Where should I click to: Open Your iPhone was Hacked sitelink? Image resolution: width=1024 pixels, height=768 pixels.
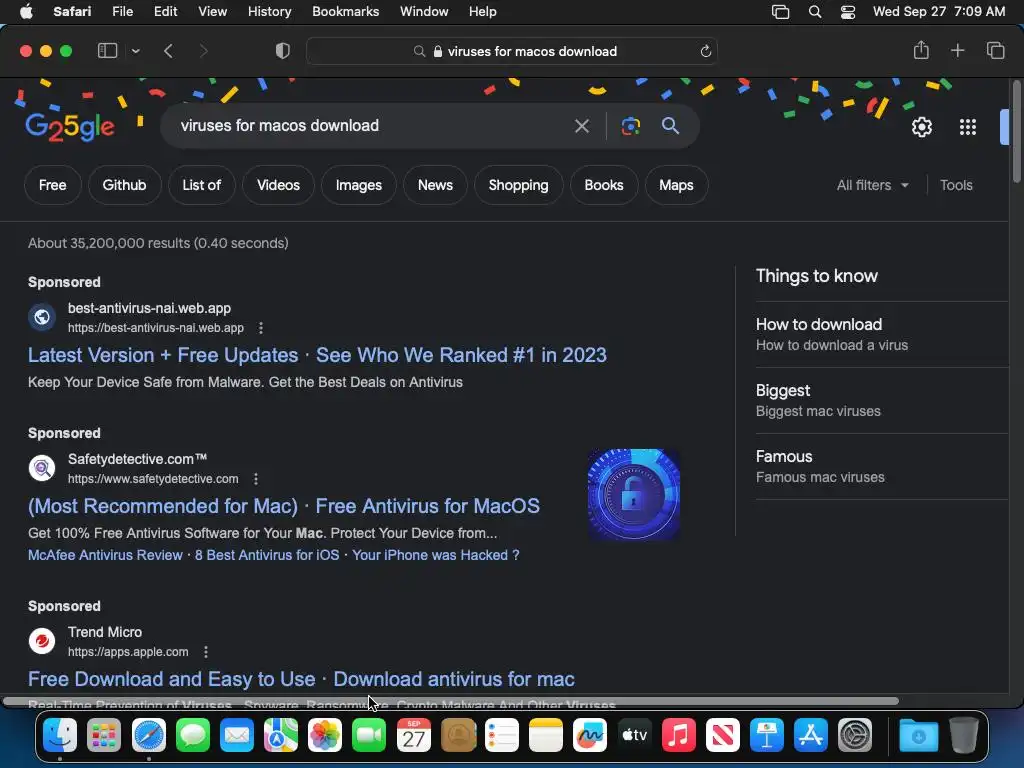tap(436, 555)
